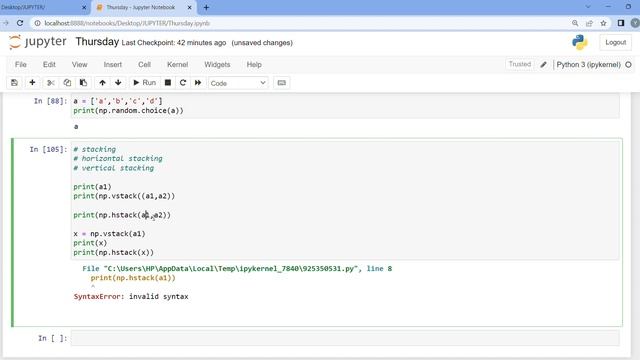Click the Last Checkpoint 42 minutes ago text

173,43
